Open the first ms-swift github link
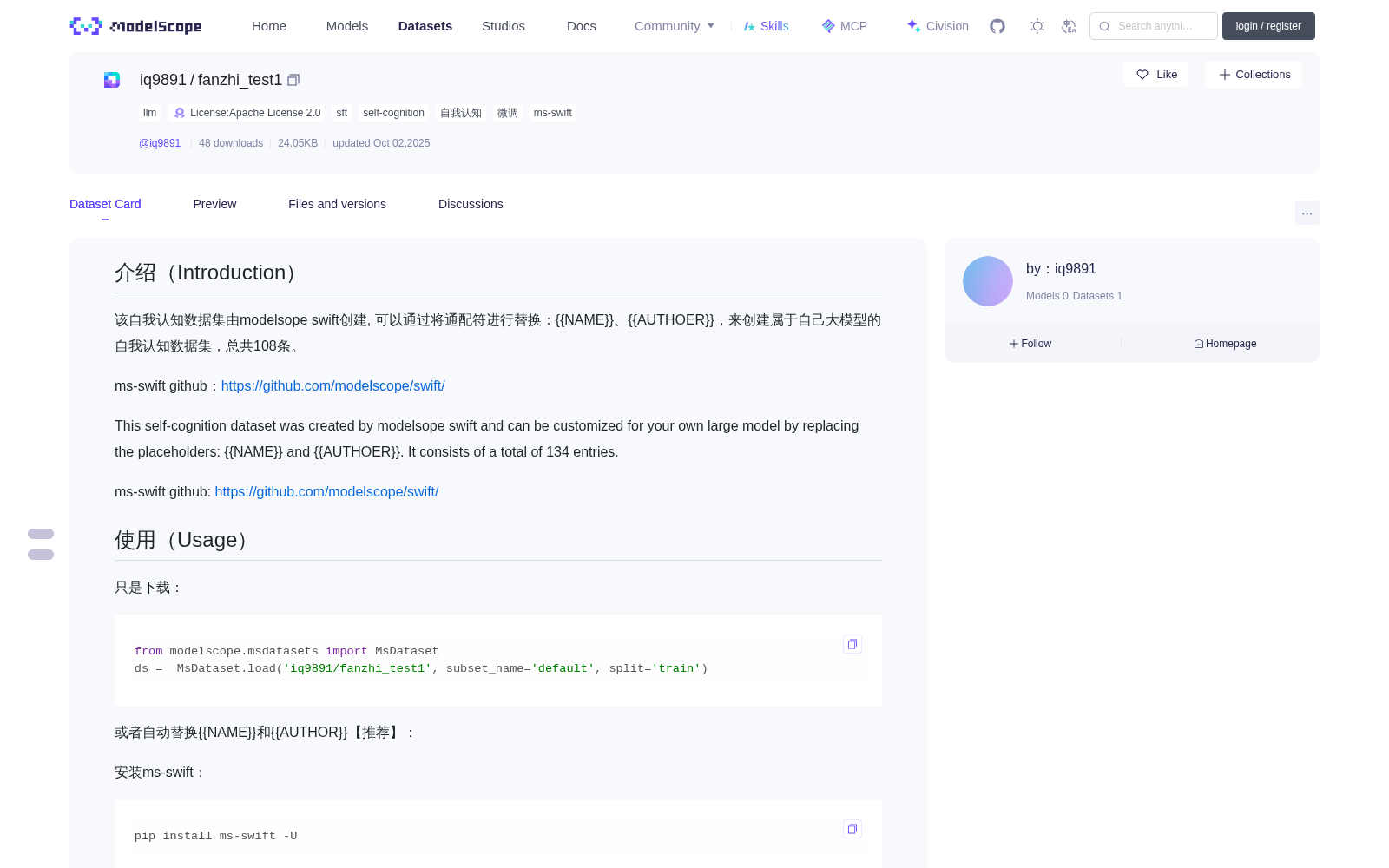 (332, 385)
